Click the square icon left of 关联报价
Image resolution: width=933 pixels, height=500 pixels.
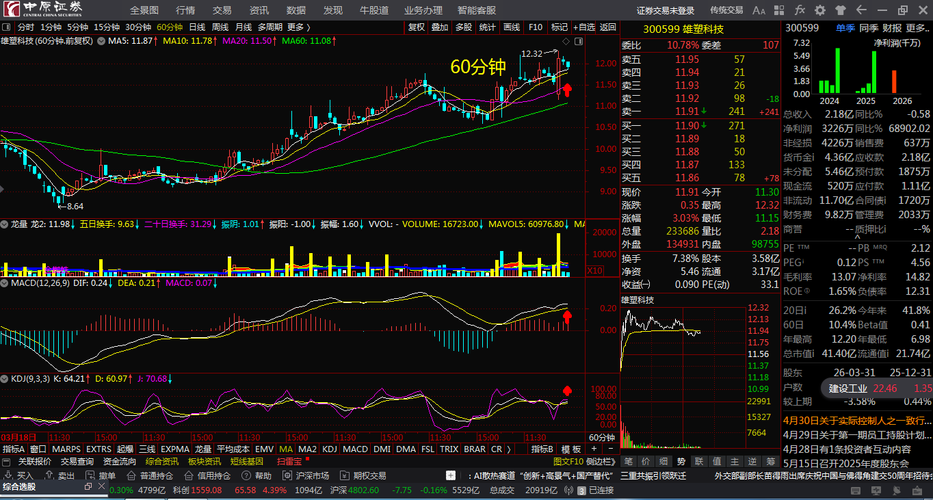pos(7,461)
